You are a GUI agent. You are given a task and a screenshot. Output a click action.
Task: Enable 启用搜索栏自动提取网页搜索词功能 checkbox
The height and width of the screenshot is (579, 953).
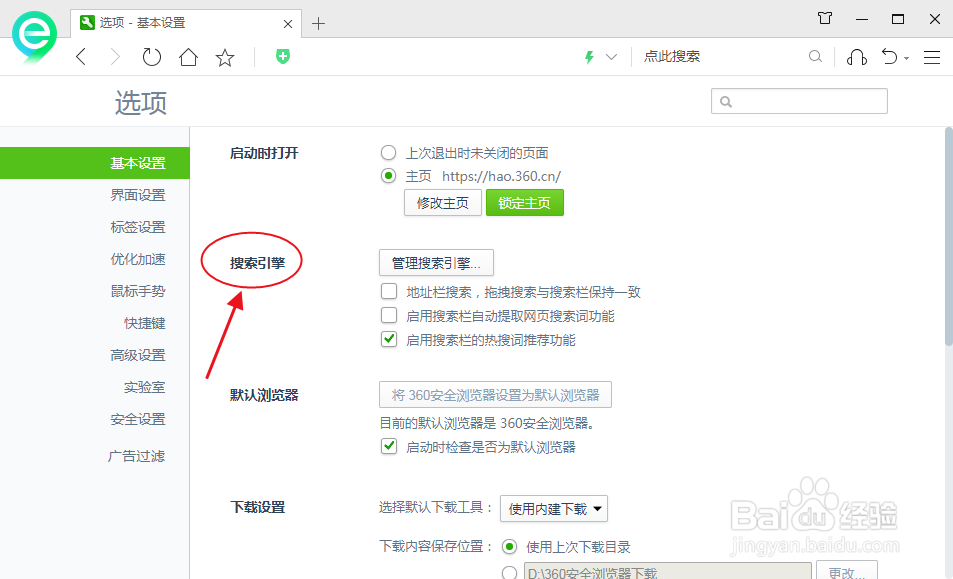[389, 315]
